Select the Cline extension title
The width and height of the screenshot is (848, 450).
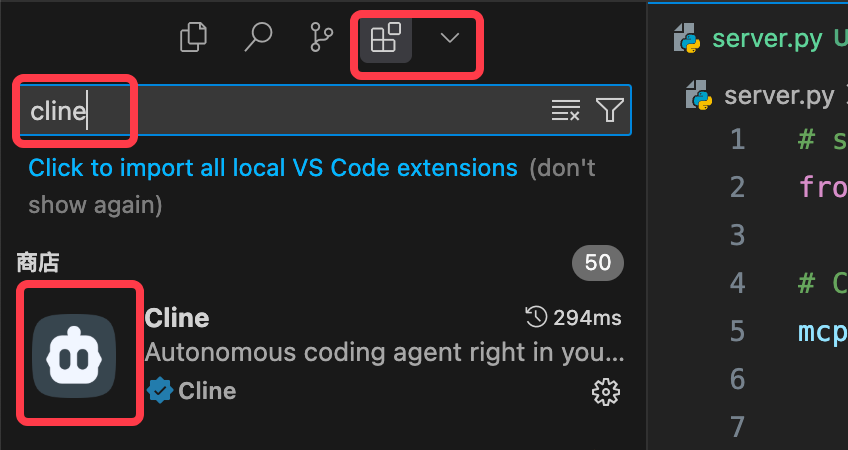[x=177, y=318]
